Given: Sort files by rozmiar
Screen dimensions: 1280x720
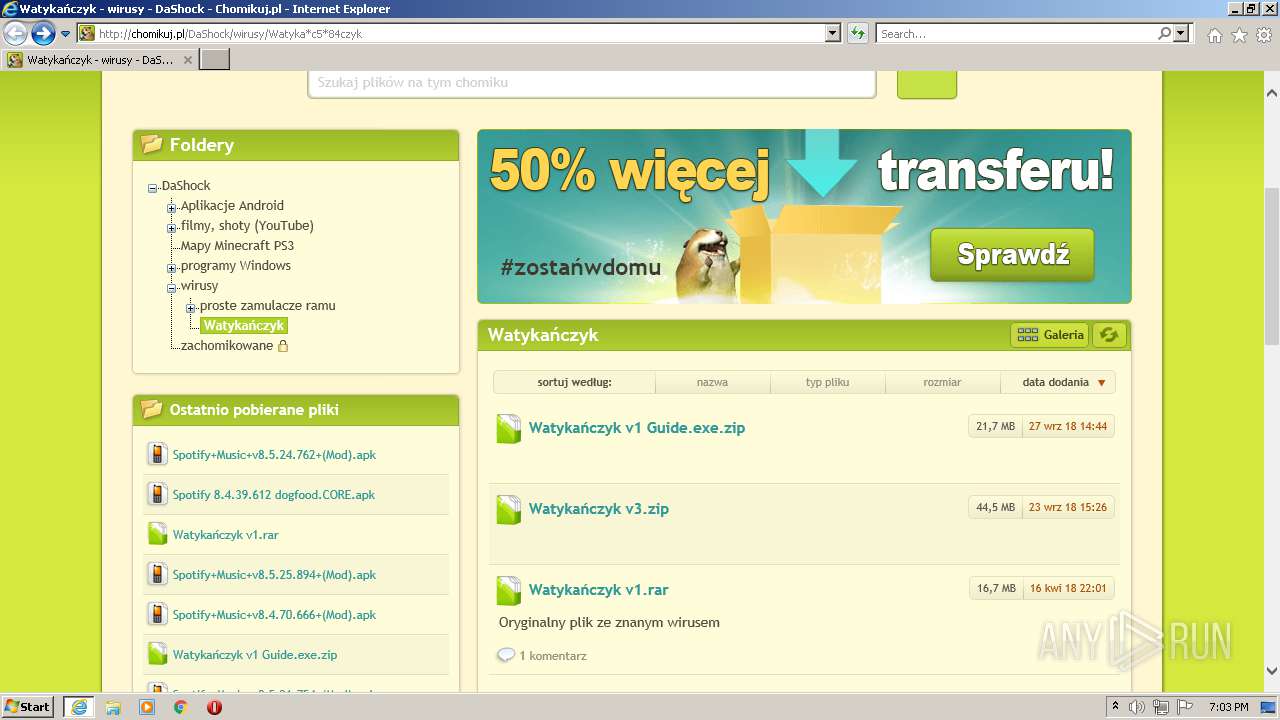Looking at the screenshot, I should click(942, 382).
